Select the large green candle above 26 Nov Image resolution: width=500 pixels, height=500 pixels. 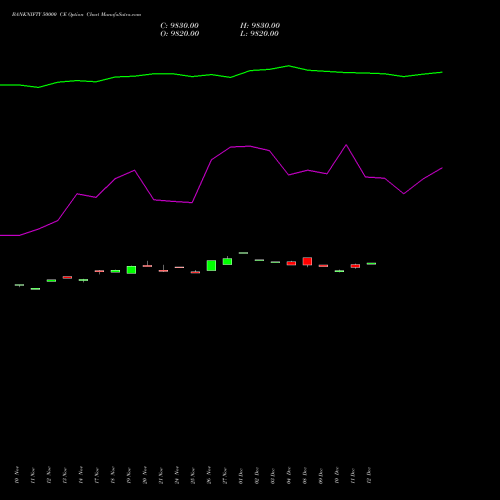[x=211, y=265]
